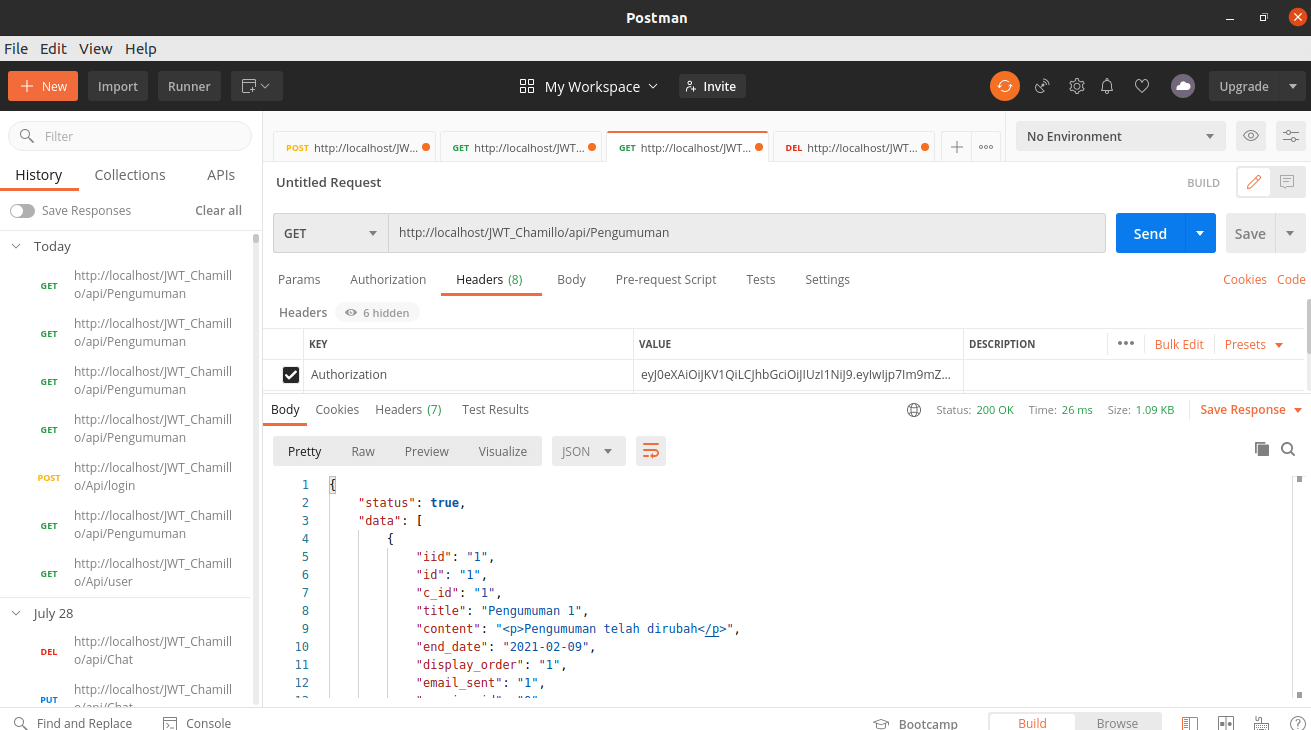Click the sync status icon in header
1311x730 pixels.
(x=1005, y=86)
